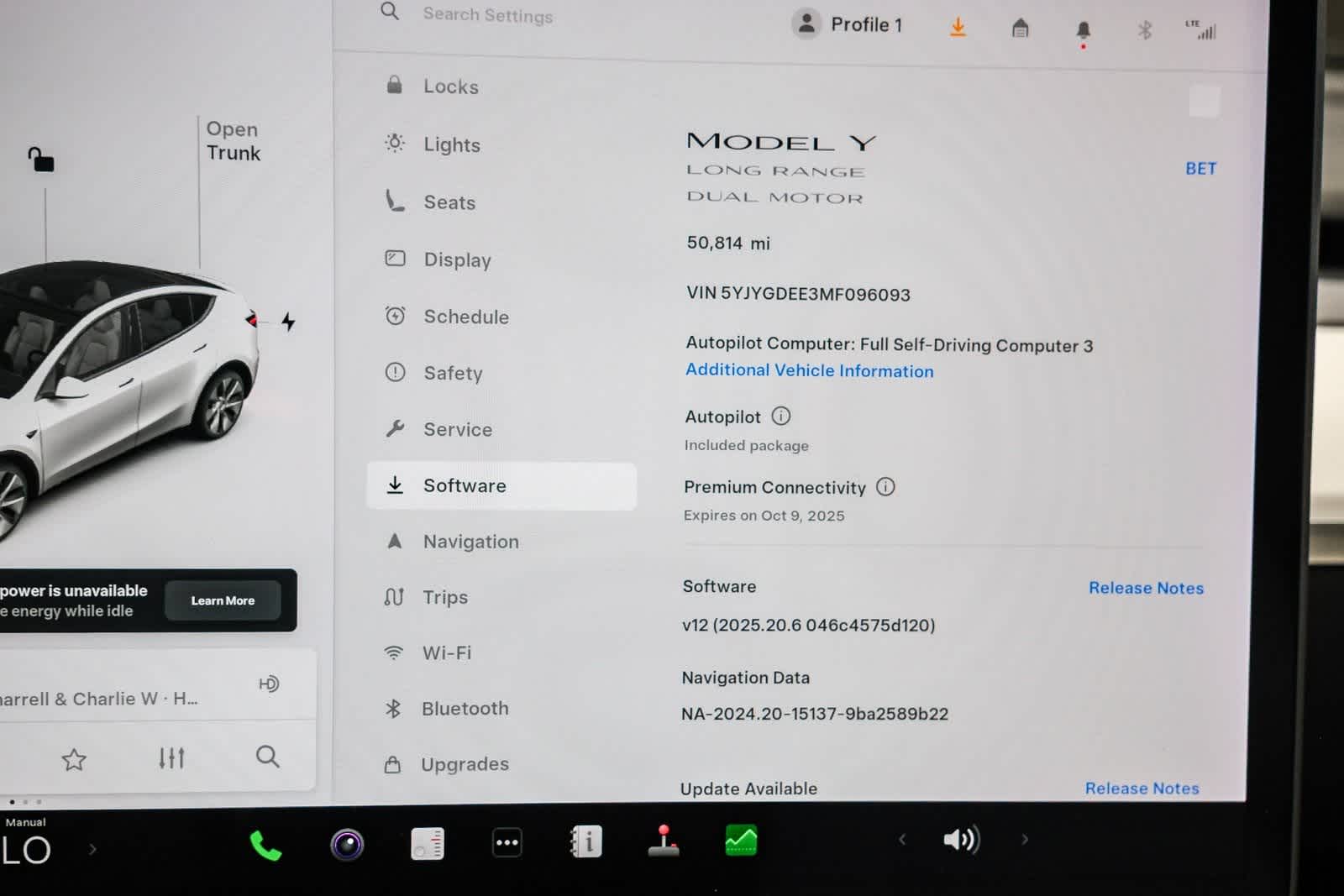Tap the media title 'Charlie W · H...'
Image resolution: width=1344 pixels, height=896 pixels.
(99, 699)
